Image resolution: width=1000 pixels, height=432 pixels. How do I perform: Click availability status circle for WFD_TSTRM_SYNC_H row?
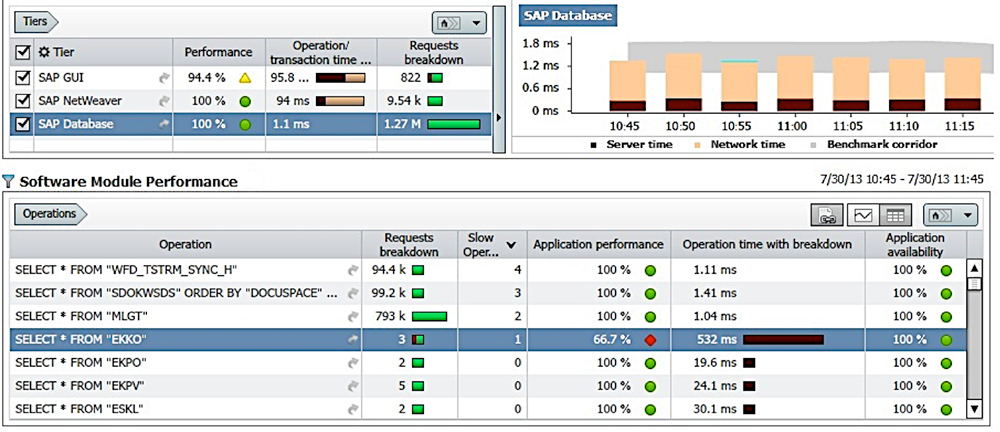946,271
